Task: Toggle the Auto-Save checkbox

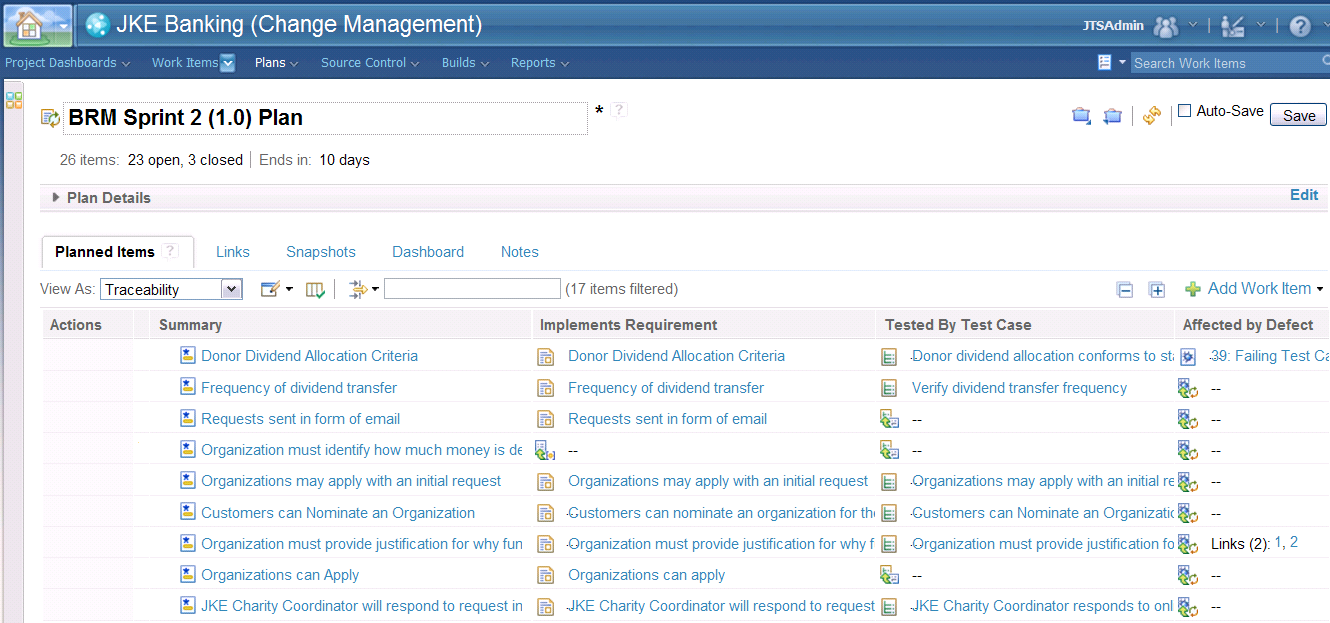Action: (1185, 111)
